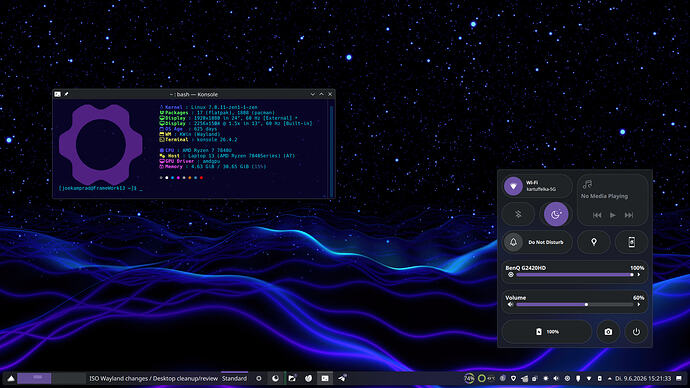Click the date and time clock
This screenshot has height=388, width=690.
[x=643, y=378]
